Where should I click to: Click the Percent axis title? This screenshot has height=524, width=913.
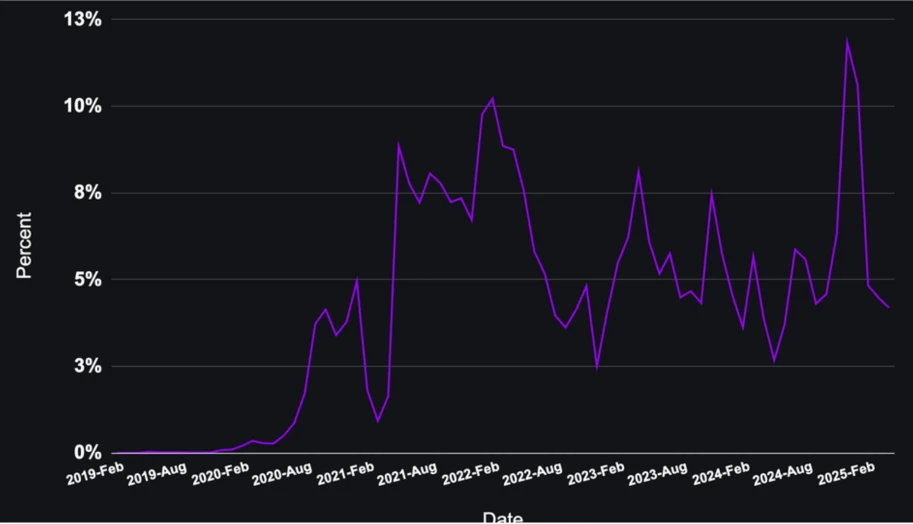point(24,245)
